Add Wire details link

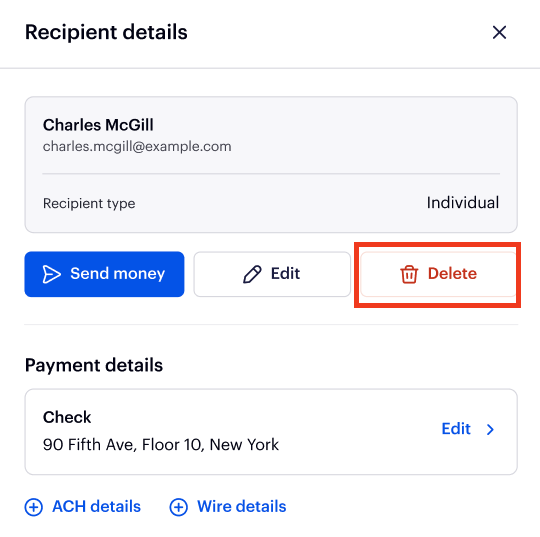point(228,507)
